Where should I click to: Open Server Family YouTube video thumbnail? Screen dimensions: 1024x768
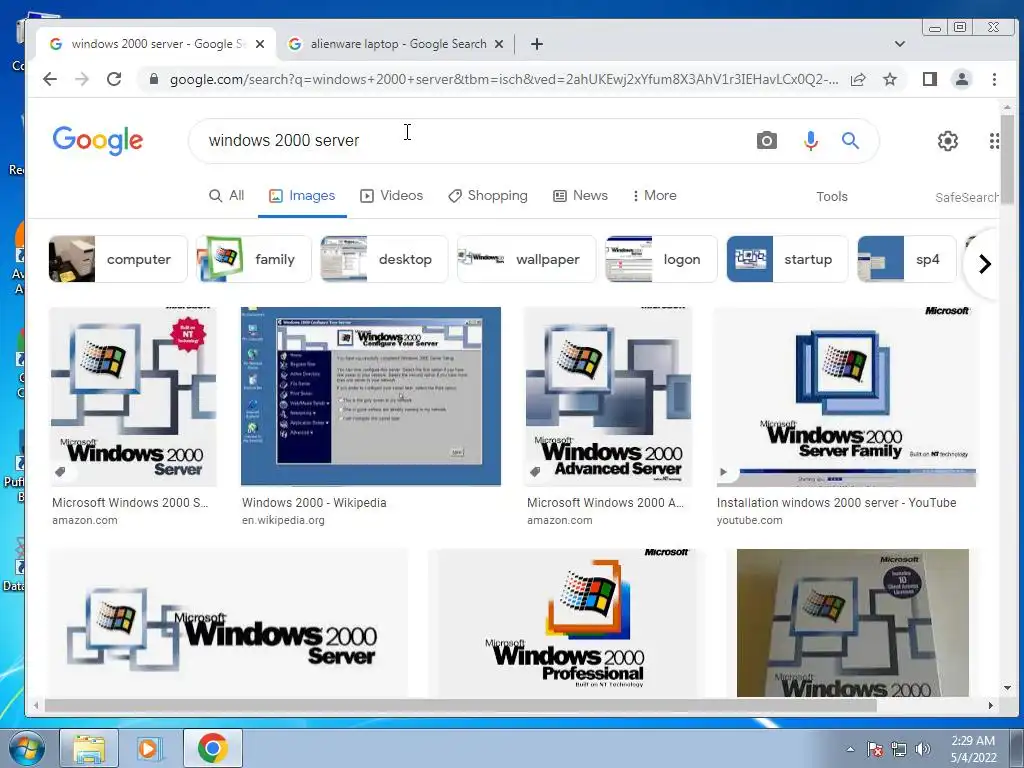click(x=846, y=396)
